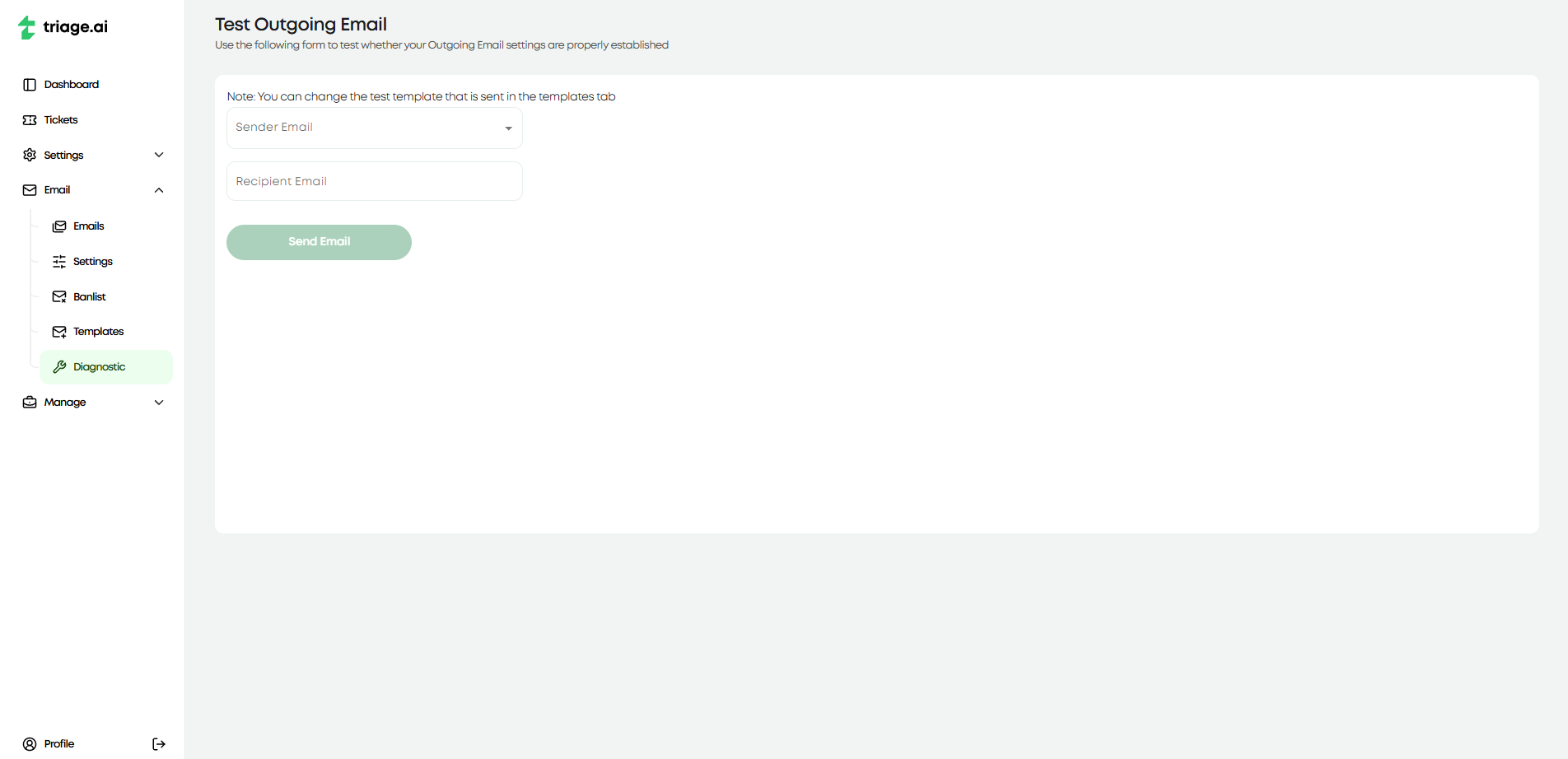Expand the Settings section chevron

158,155
